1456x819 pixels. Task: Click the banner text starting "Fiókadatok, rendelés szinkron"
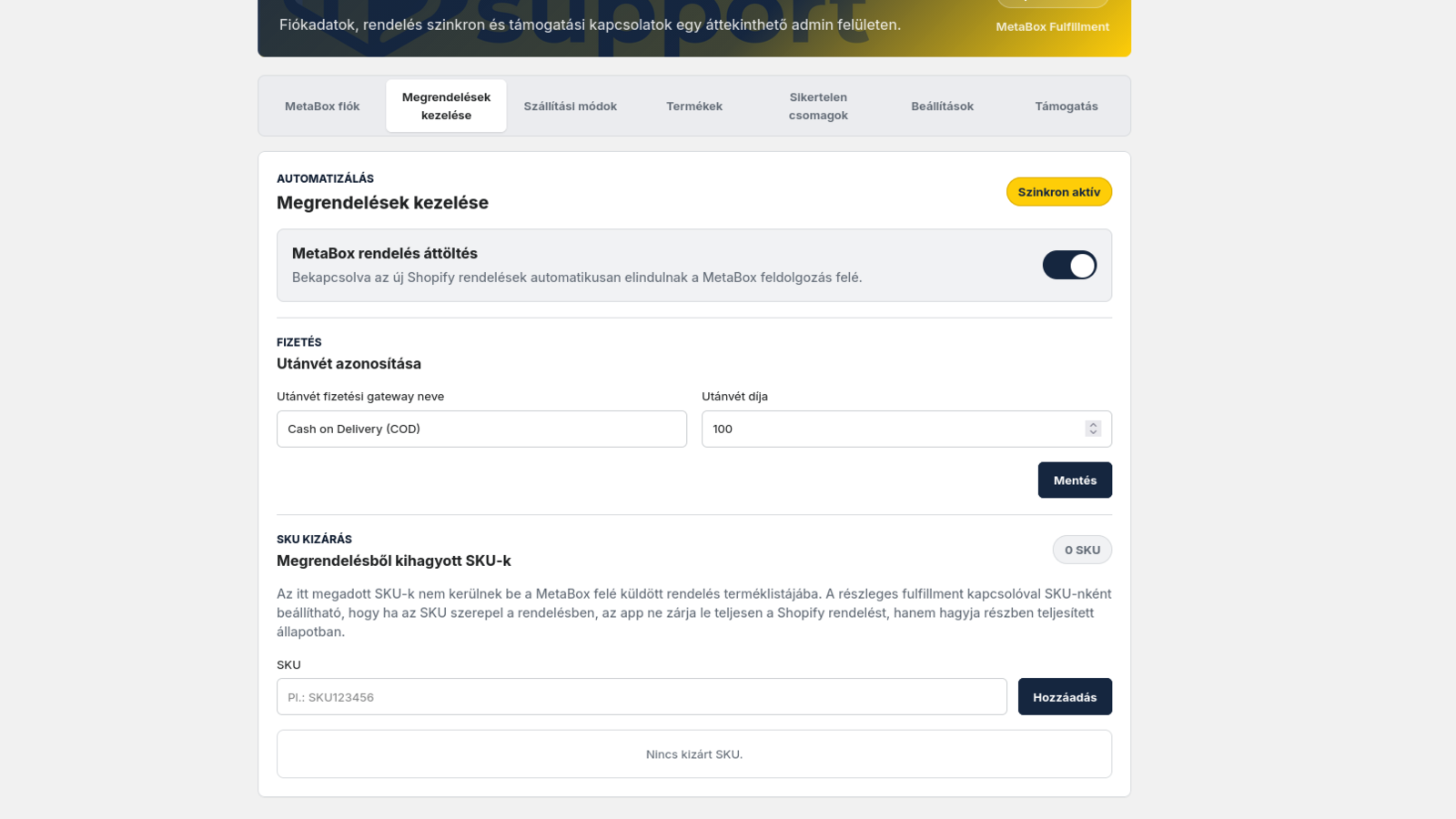[x=590, y=25]
